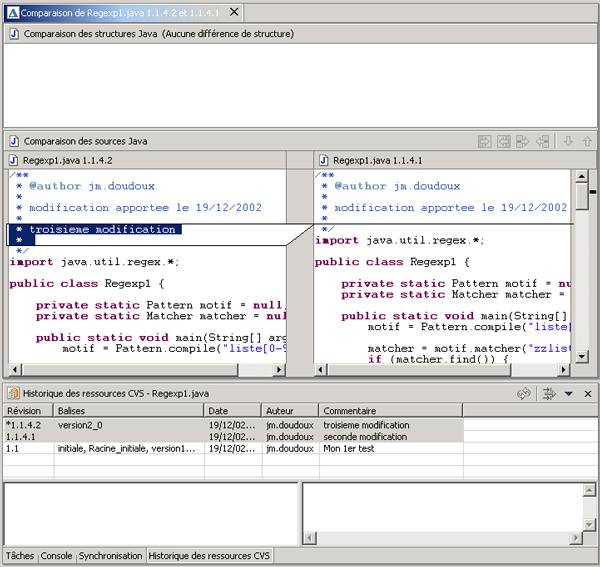Image resolution: width=600 pixels, height=567 pixels.
Task: Refresh the CVS history view
Action: point(523,394)
